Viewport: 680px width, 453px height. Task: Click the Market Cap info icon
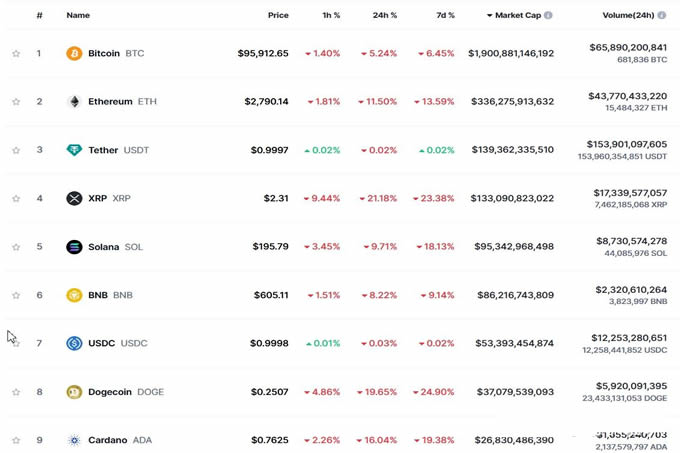click(x=548, y=16)
